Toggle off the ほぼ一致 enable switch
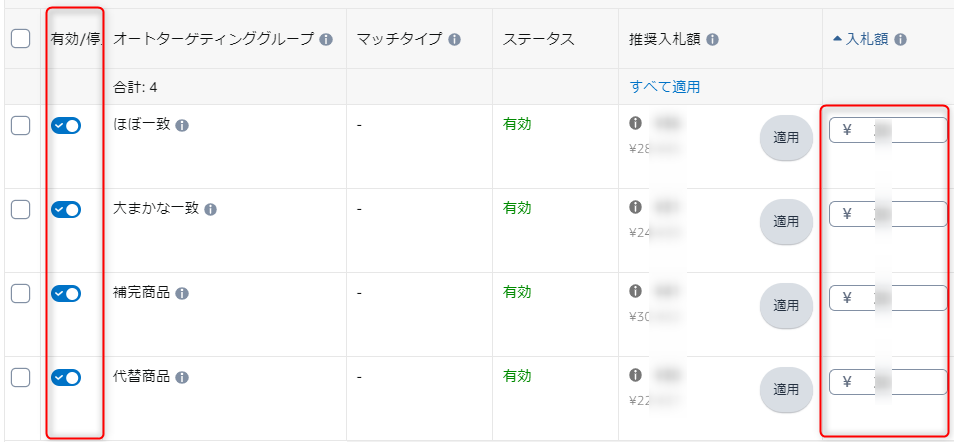This screenshot has height=442, width=954. (x=66, y=125)
